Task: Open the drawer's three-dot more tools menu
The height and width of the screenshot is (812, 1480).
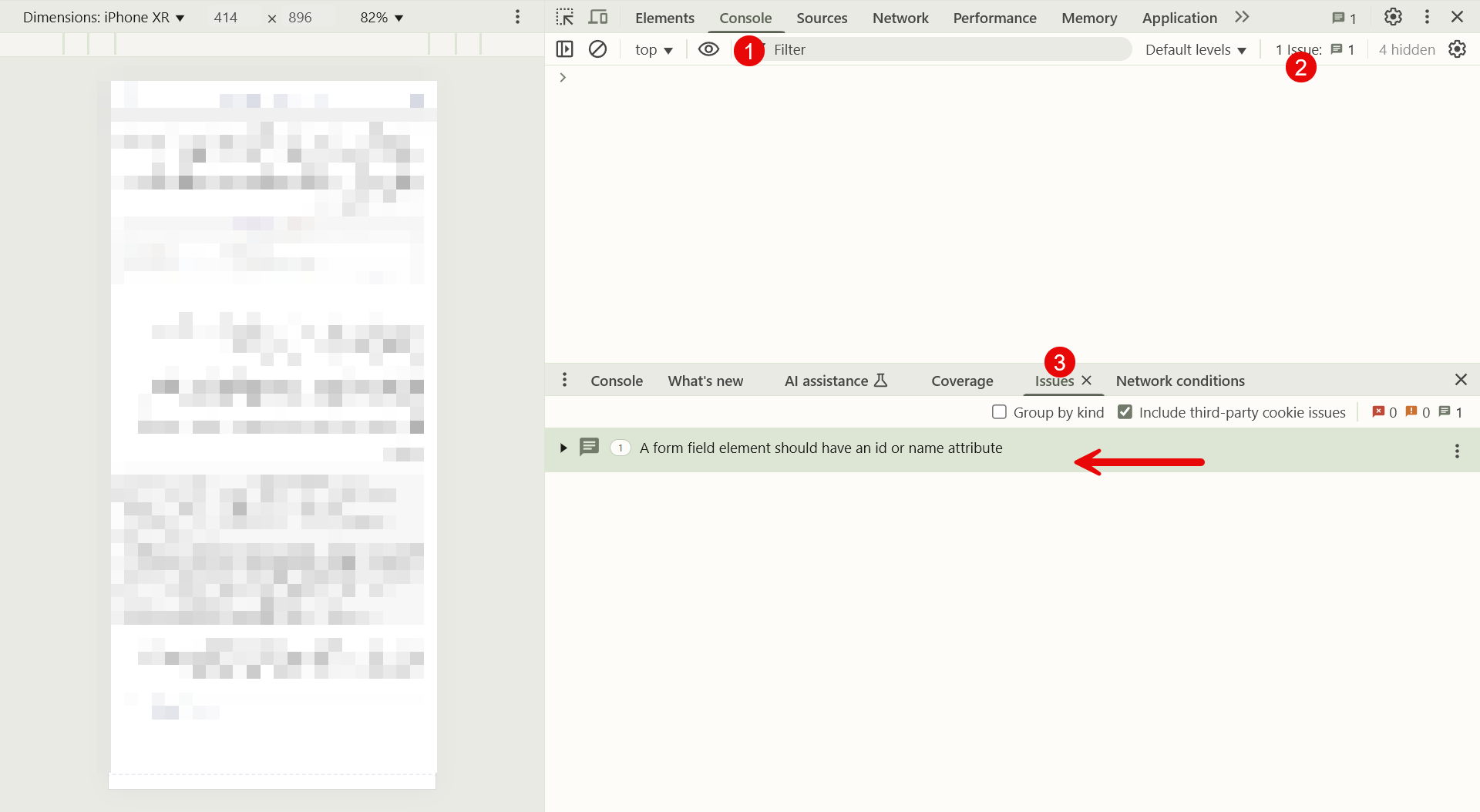Action: (x=565, y=380)
